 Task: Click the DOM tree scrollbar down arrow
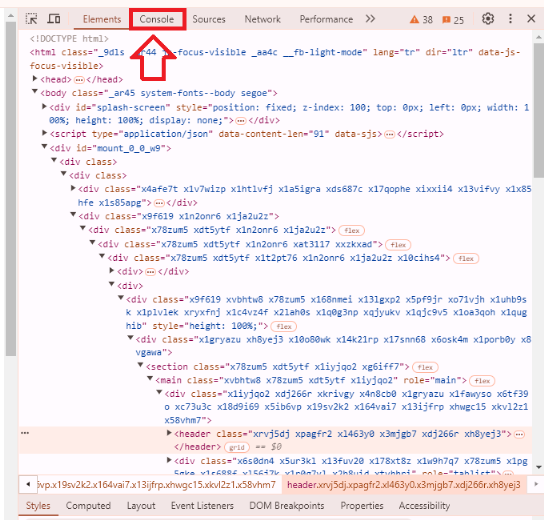(x=538, y=467)
